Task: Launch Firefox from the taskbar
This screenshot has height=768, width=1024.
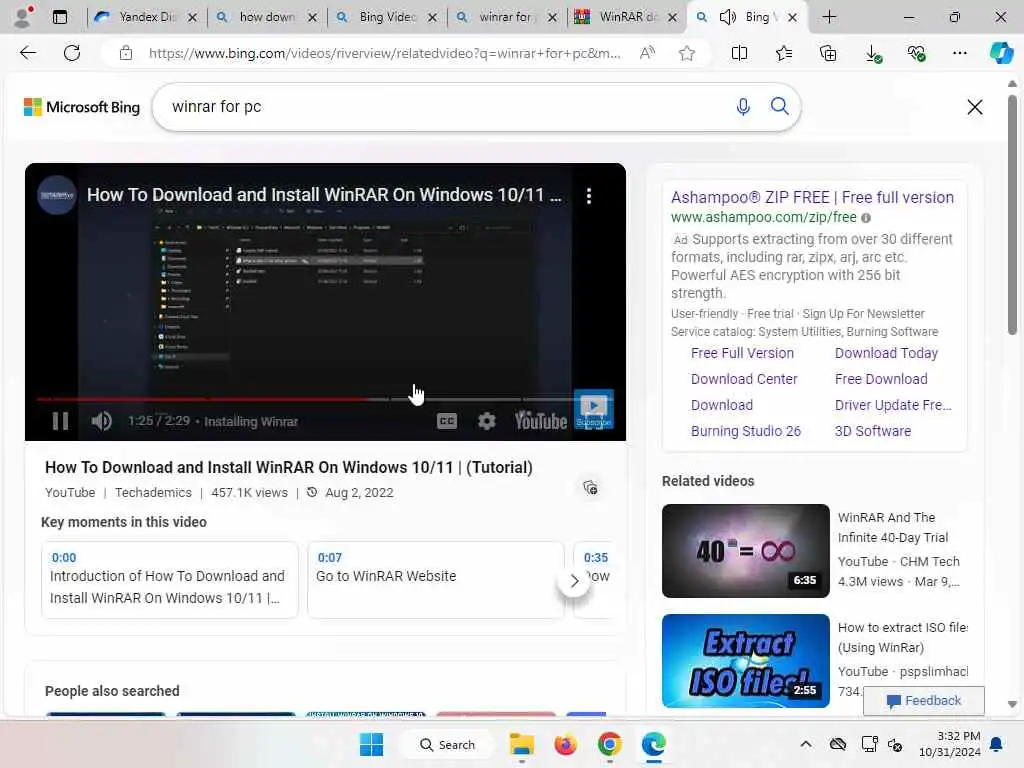Action: [x=566, y=744]
